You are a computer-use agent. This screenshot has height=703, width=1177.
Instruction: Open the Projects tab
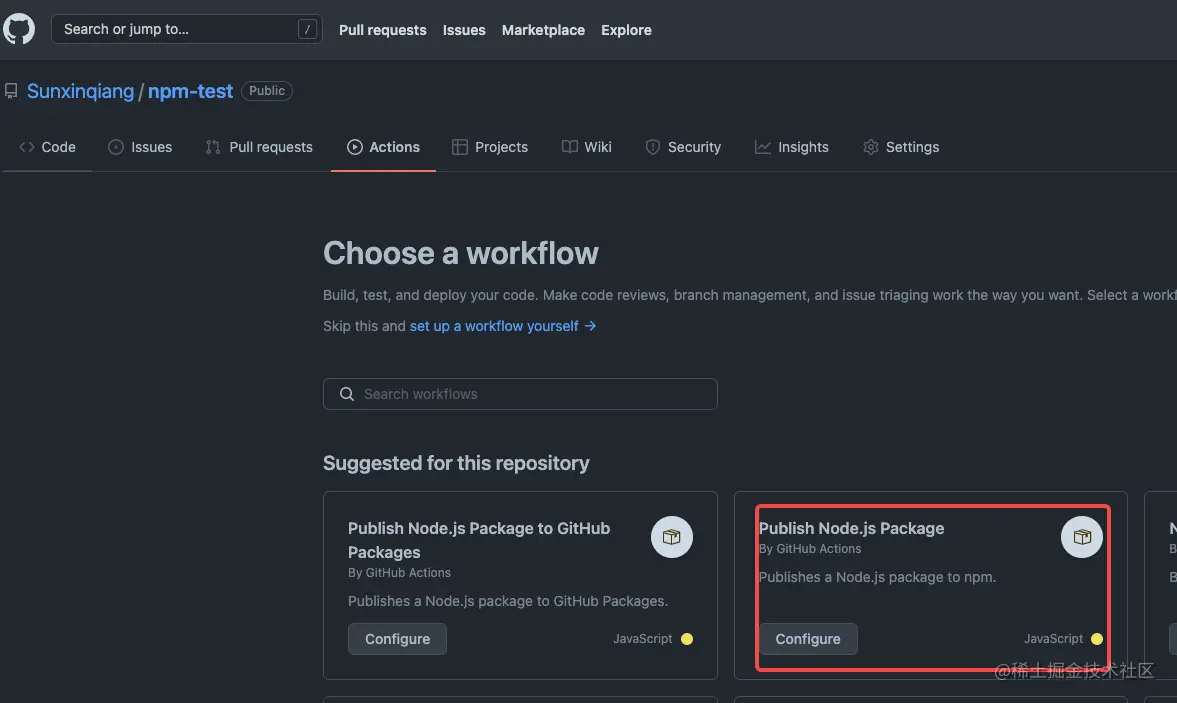coord(490,147)
